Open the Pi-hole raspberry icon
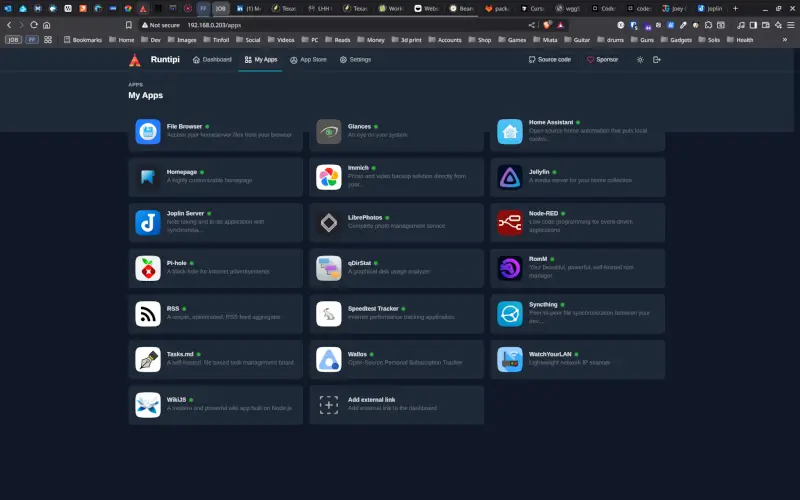Image resolution: width=800 pixels, height=500 pixels. point(148,268)
